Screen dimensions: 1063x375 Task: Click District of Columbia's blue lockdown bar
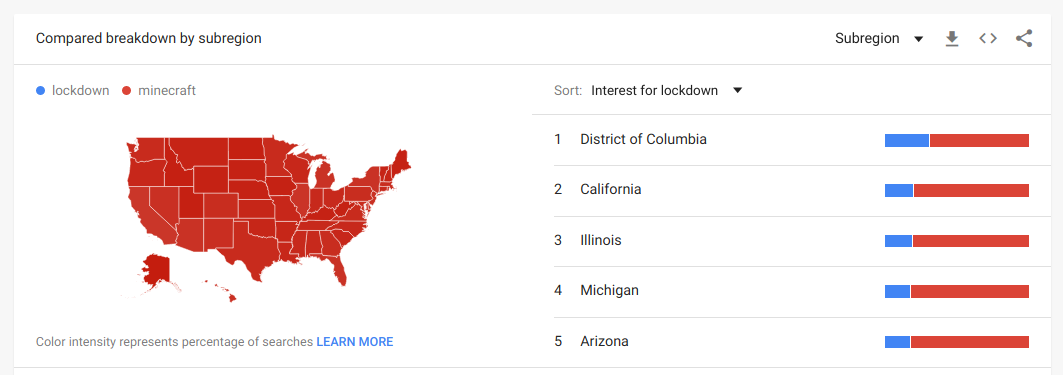(906, 140)
